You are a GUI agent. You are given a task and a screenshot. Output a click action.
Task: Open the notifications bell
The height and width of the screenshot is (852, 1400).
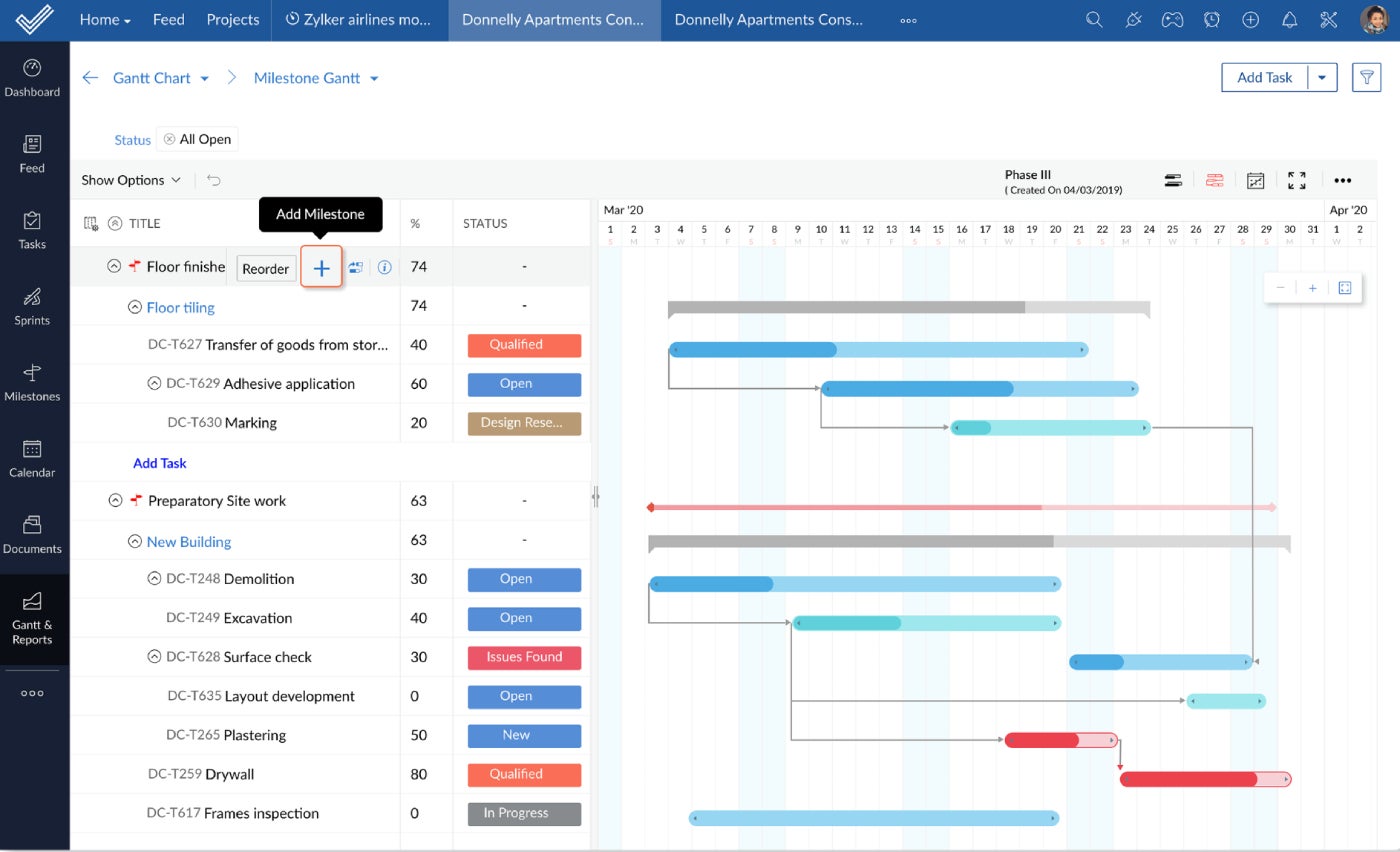coord(1289,20)
